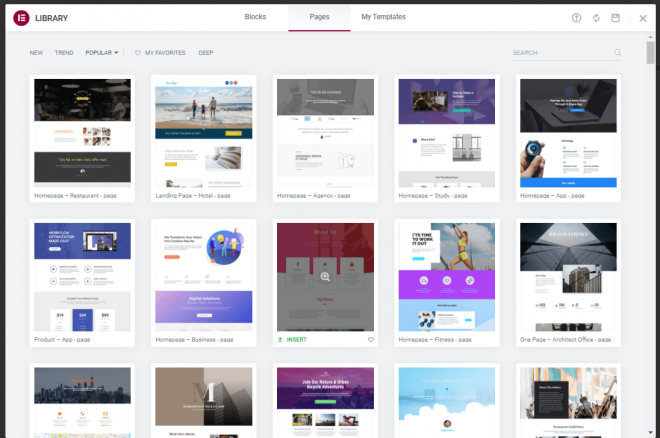The height and width of the screenshot is (438, 660).
Task: Open the import template upload icon
Action: click(x=576, y=18)
